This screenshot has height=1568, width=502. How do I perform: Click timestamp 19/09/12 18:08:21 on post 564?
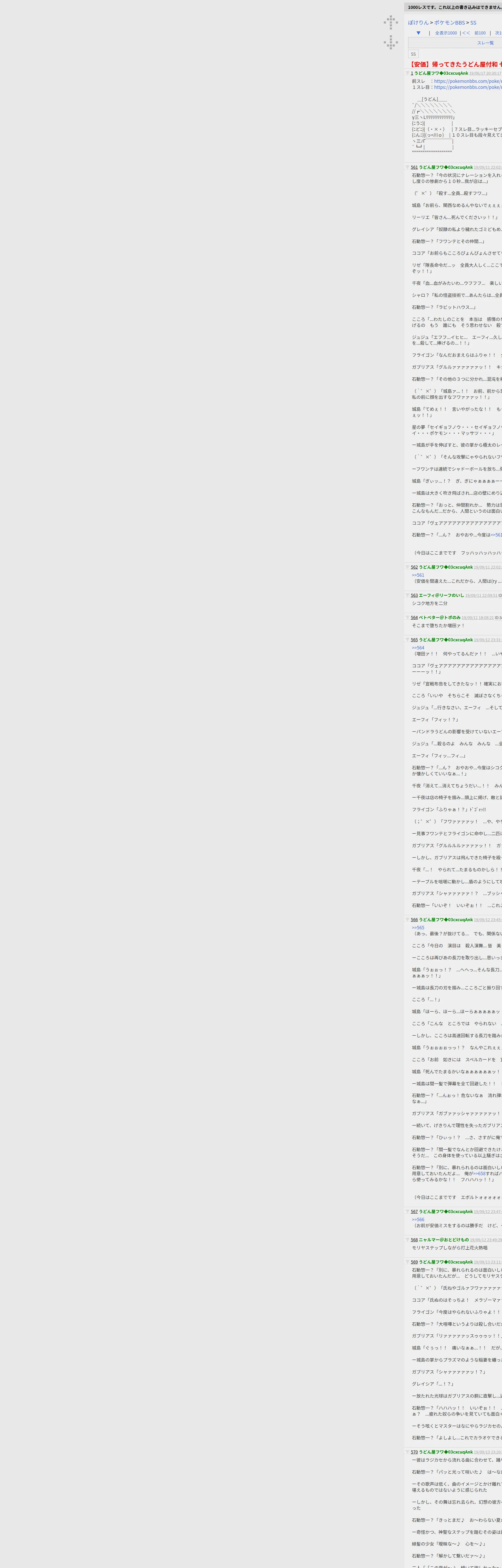coord(478,618)
